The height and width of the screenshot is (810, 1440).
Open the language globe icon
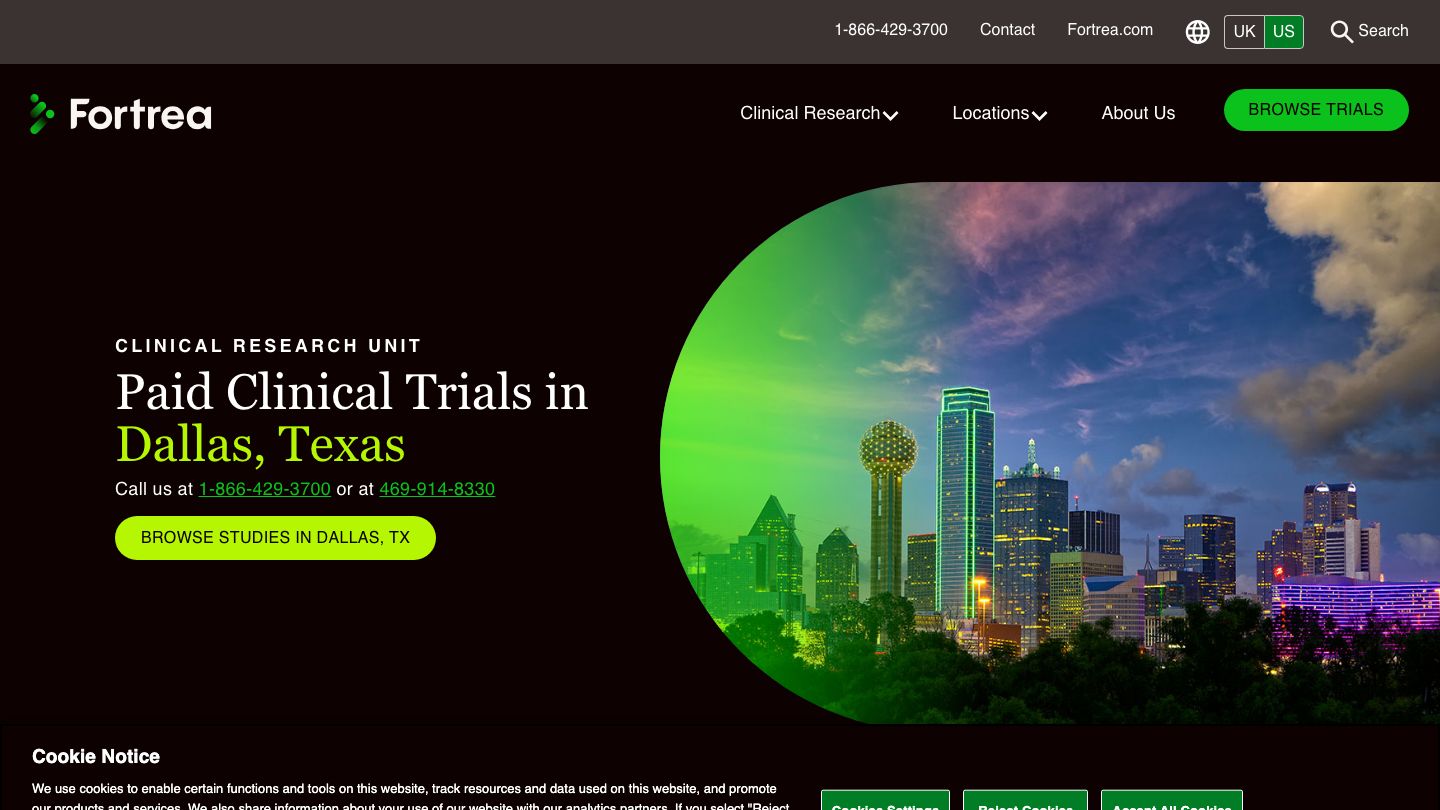click(1197, 32)
